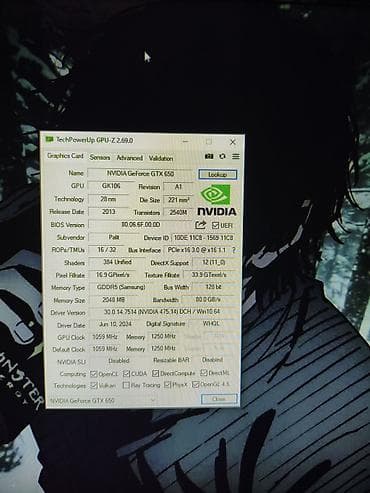
Task: Click the Device ID value field
Action: click(x=203, y=238)
